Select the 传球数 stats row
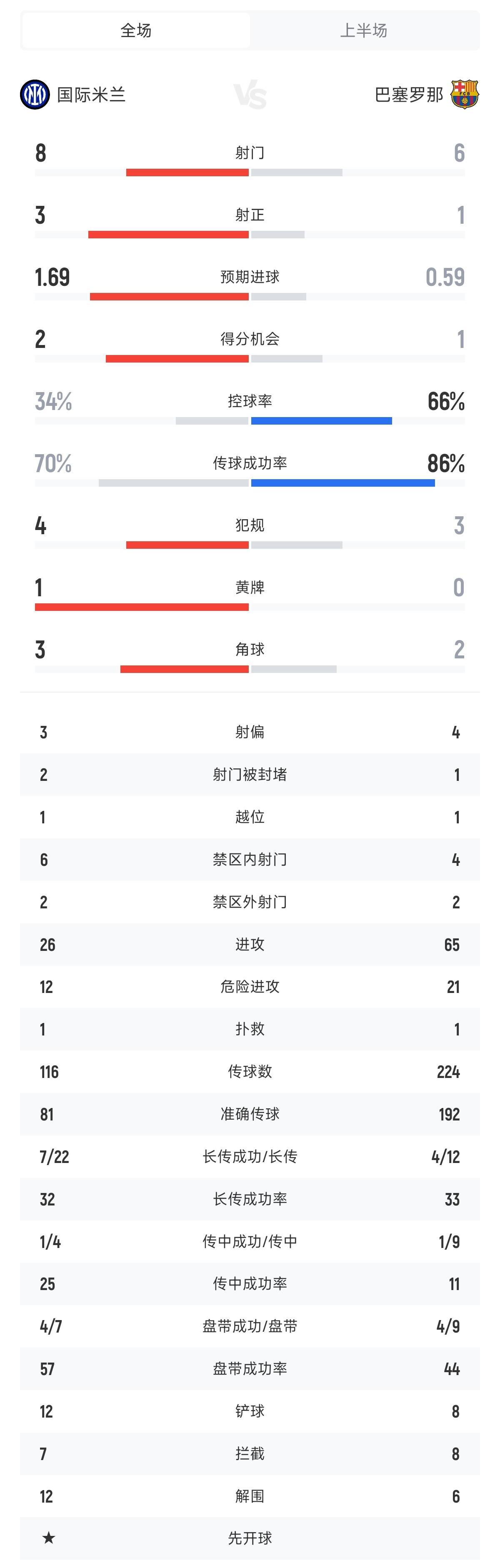The height and width of the screenshot is (1568, 500). coord(250,1071)
